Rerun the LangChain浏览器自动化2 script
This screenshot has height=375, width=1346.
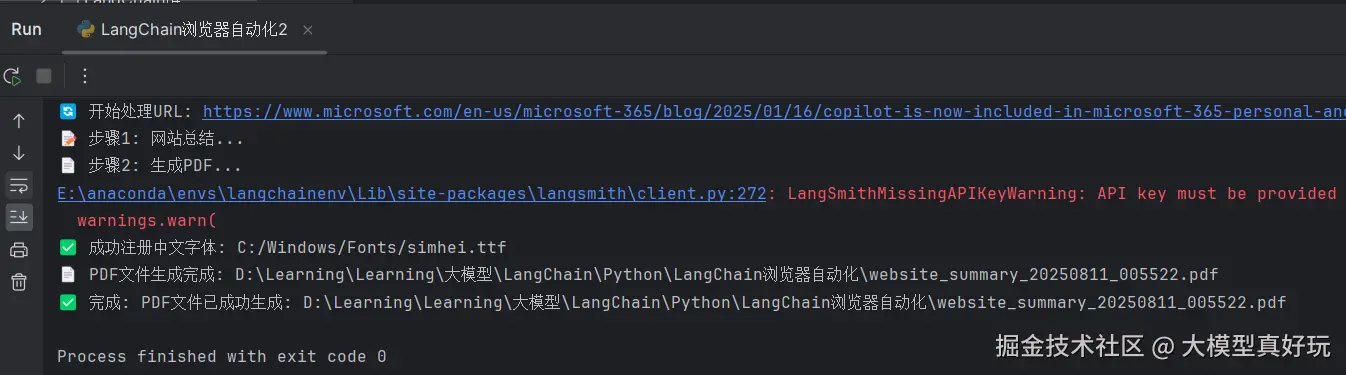13,76
